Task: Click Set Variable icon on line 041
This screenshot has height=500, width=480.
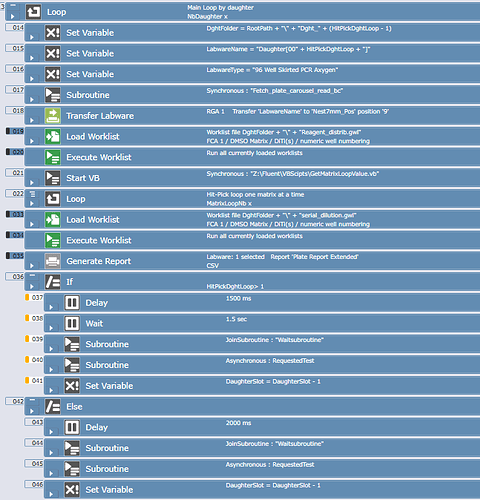Action: click(72, 386)
